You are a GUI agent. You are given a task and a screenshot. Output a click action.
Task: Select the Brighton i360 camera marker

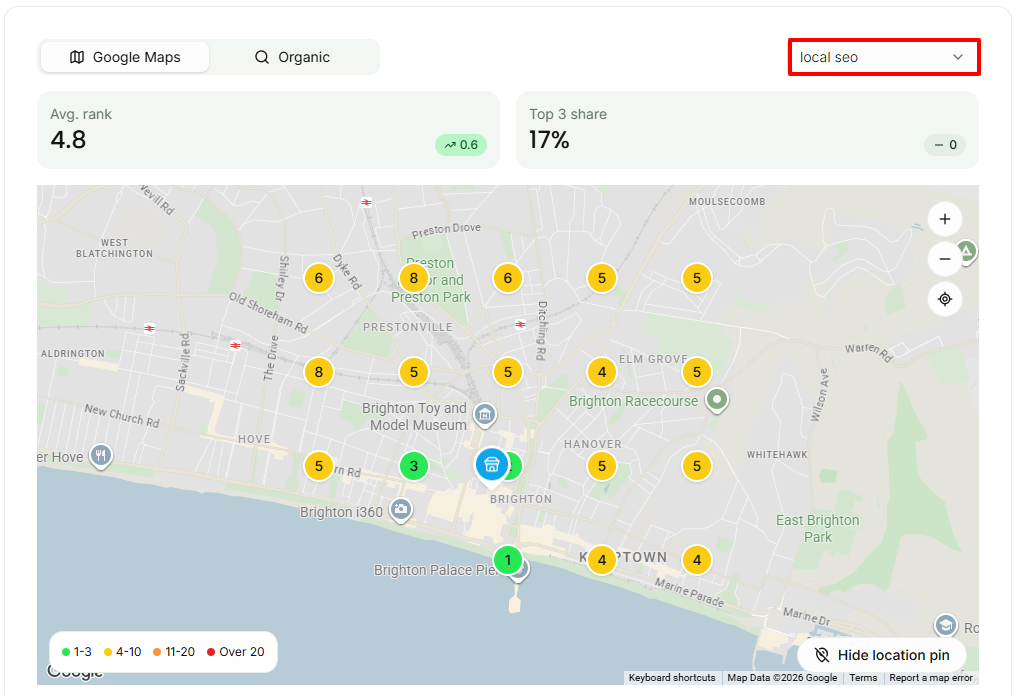(x=400, y=510)
